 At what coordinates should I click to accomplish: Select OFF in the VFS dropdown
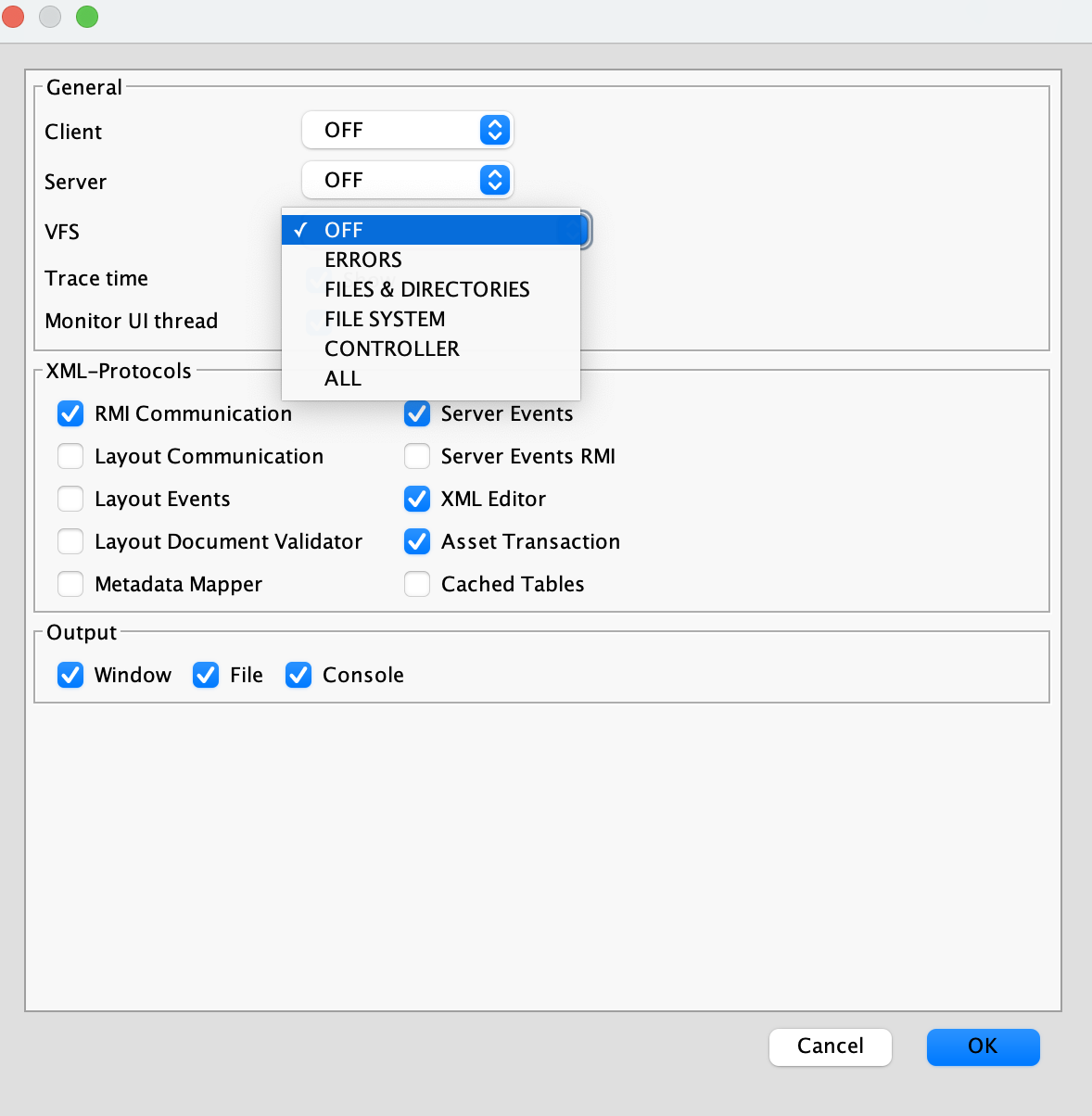click(344, 229)
